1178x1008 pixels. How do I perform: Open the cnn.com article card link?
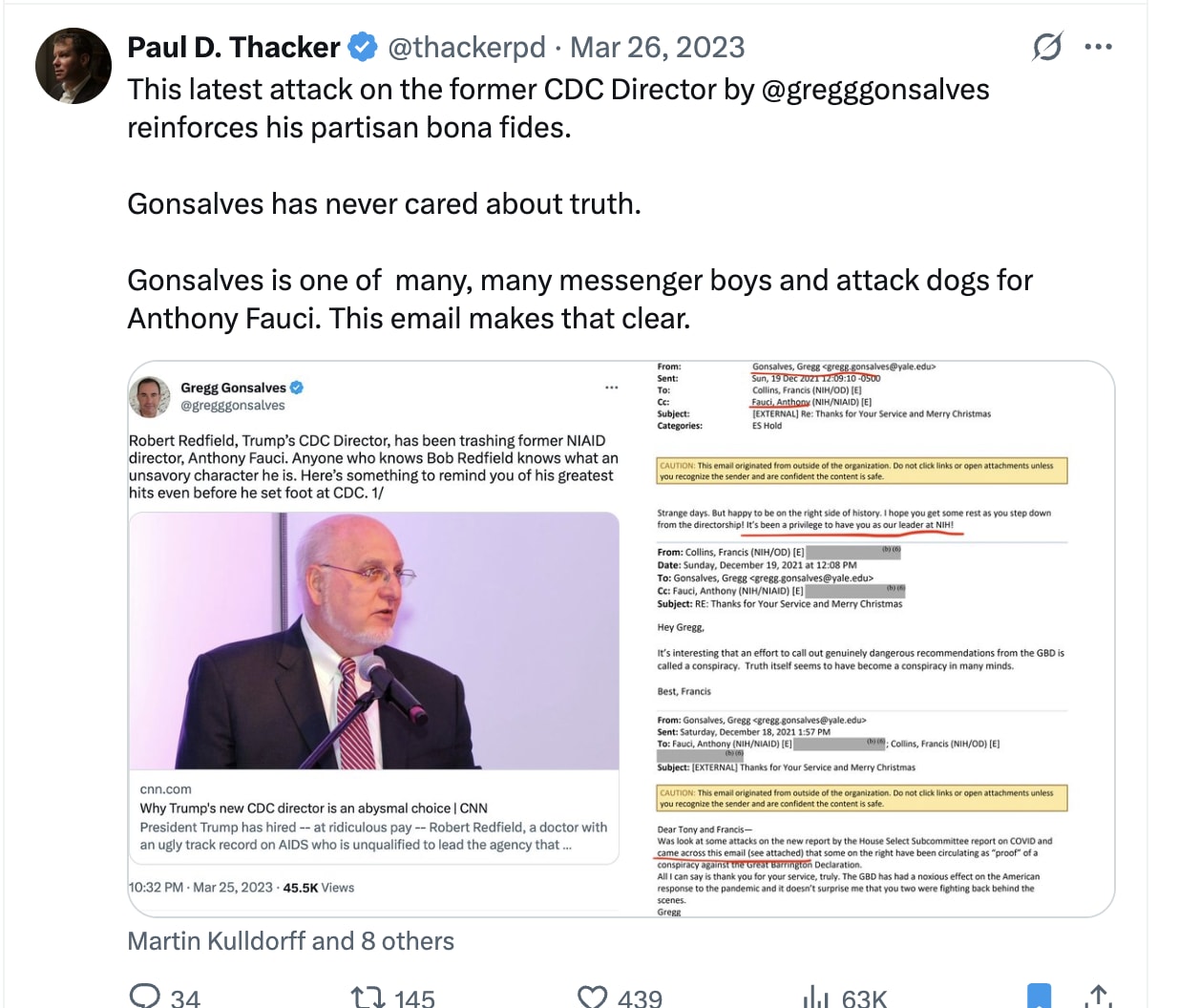pyautogui.click(x=374, y=817)
